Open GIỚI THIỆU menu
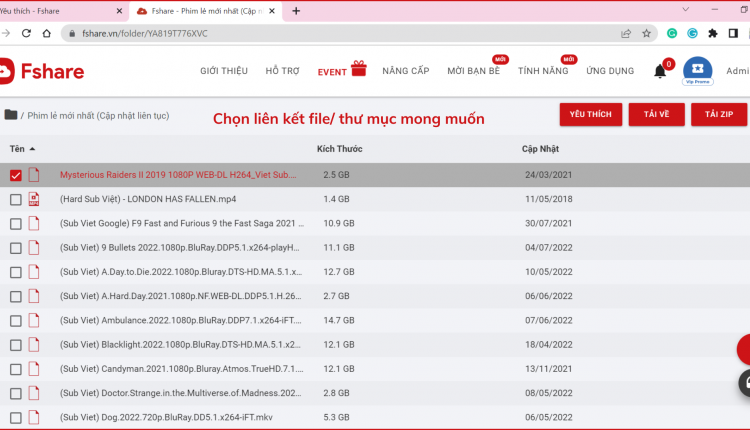 pos(224,71)
